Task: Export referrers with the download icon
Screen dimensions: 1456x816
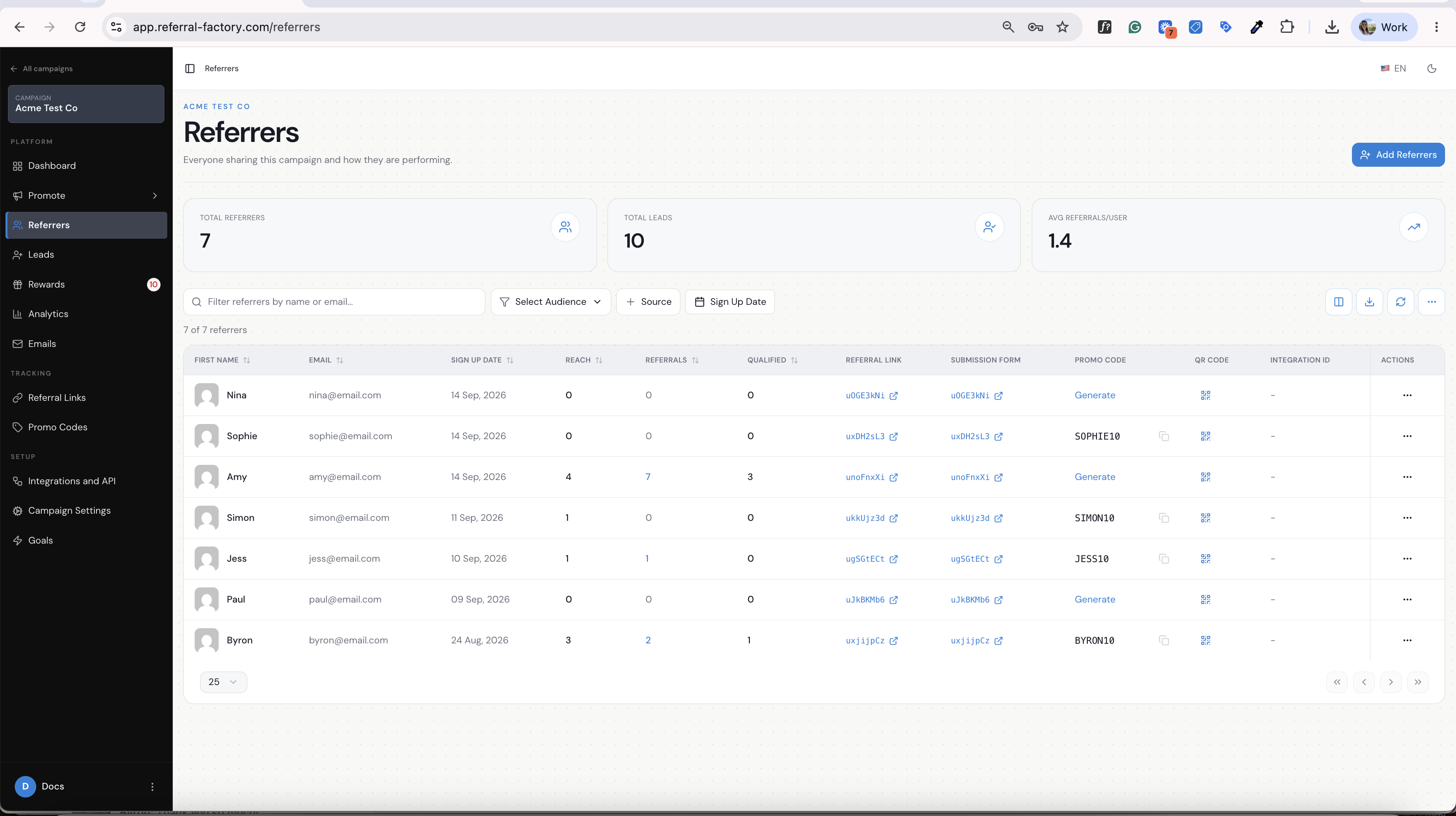Action: pos(1370,302)
